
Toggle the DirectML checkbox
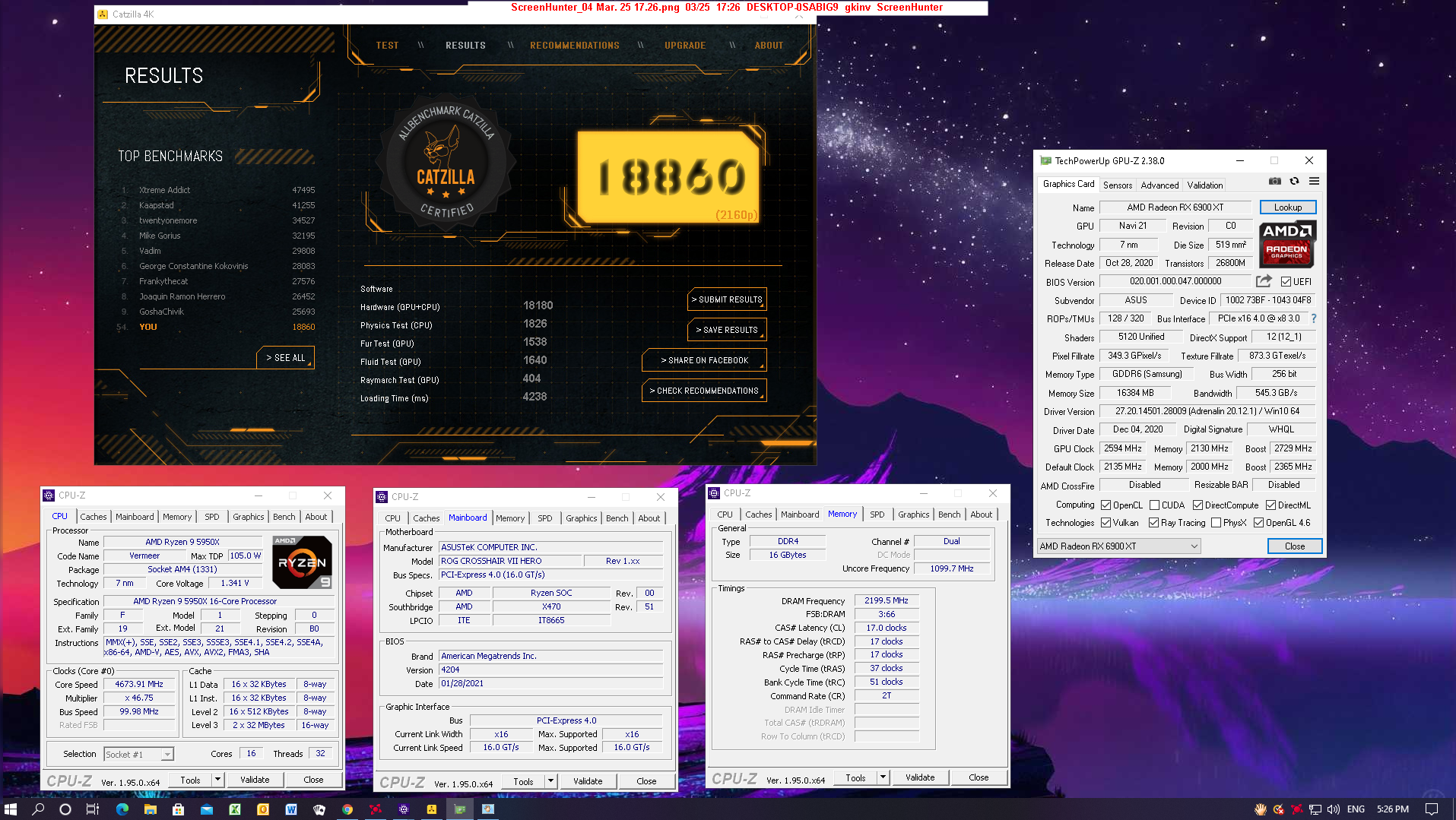pos(1270,505)
